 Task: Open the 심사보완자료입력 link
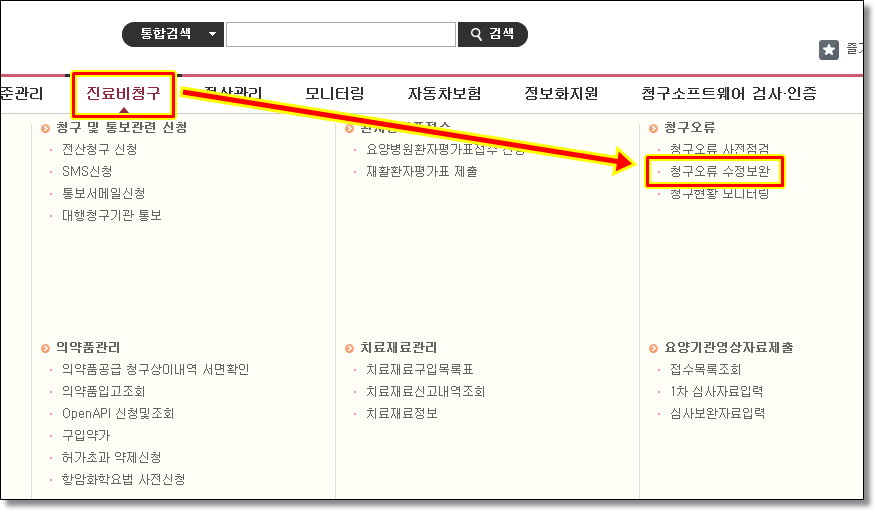click(x=717, y=413)
